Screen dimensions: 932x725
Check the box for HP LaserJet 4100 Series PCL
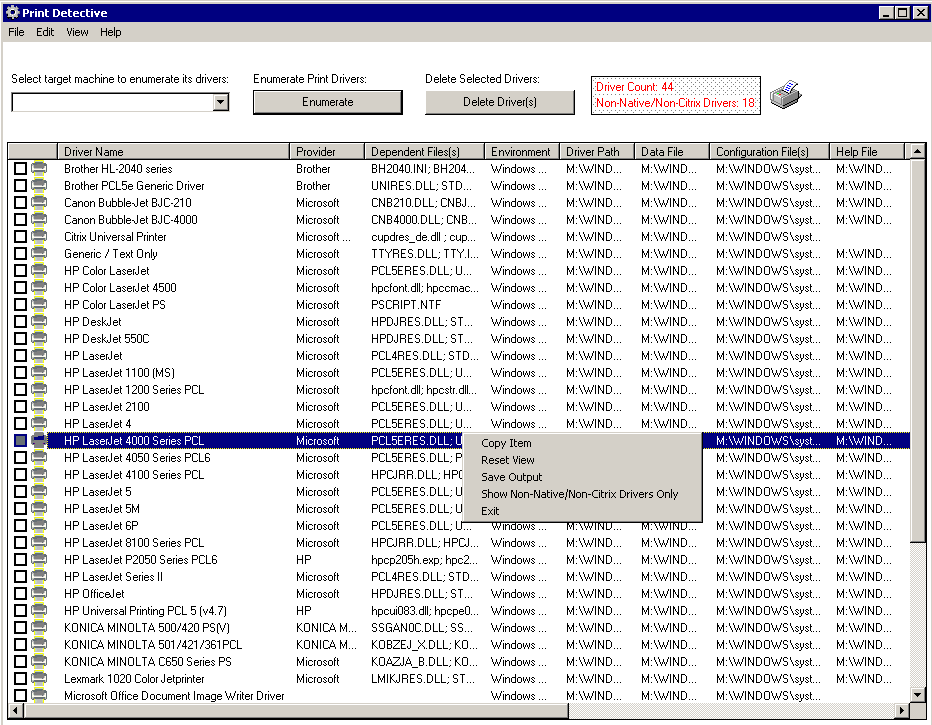pyautogui.click(x=20, y=475)
